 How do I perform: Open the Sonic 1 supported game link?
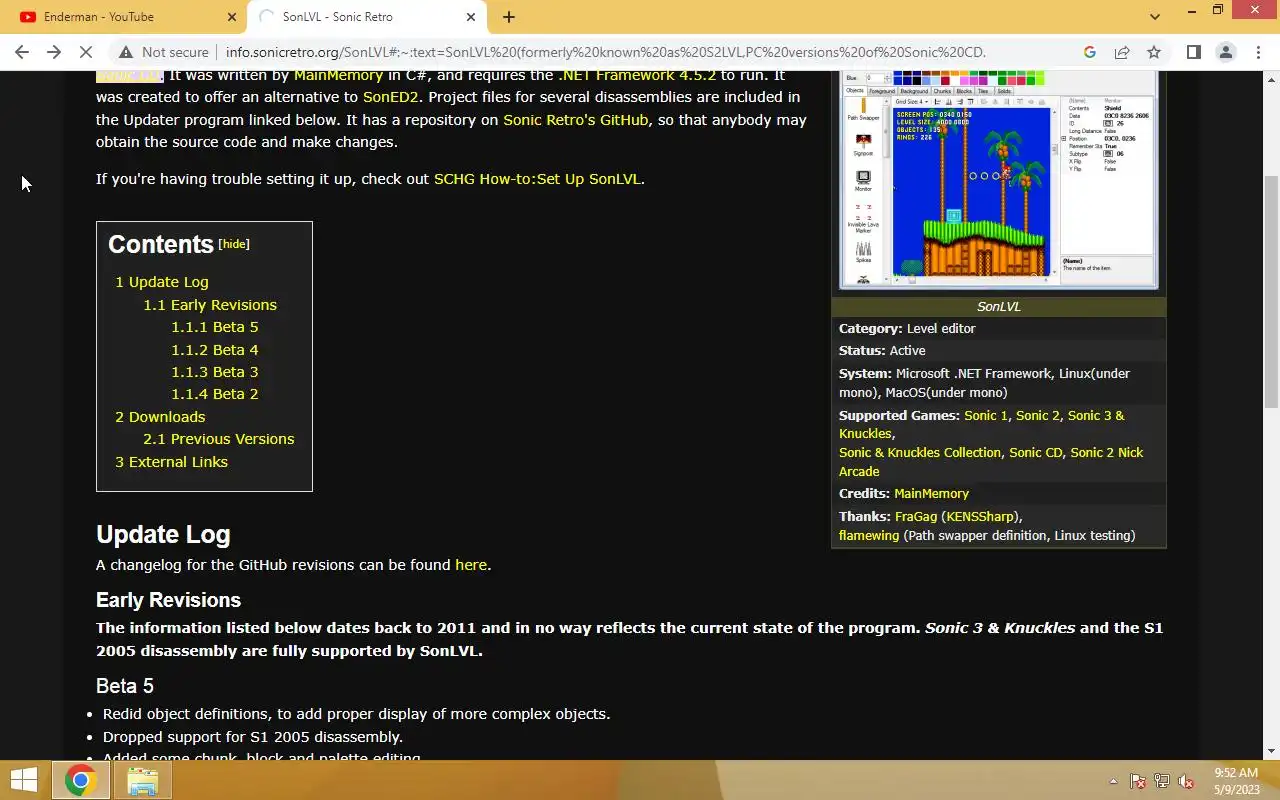click(986, 415)
